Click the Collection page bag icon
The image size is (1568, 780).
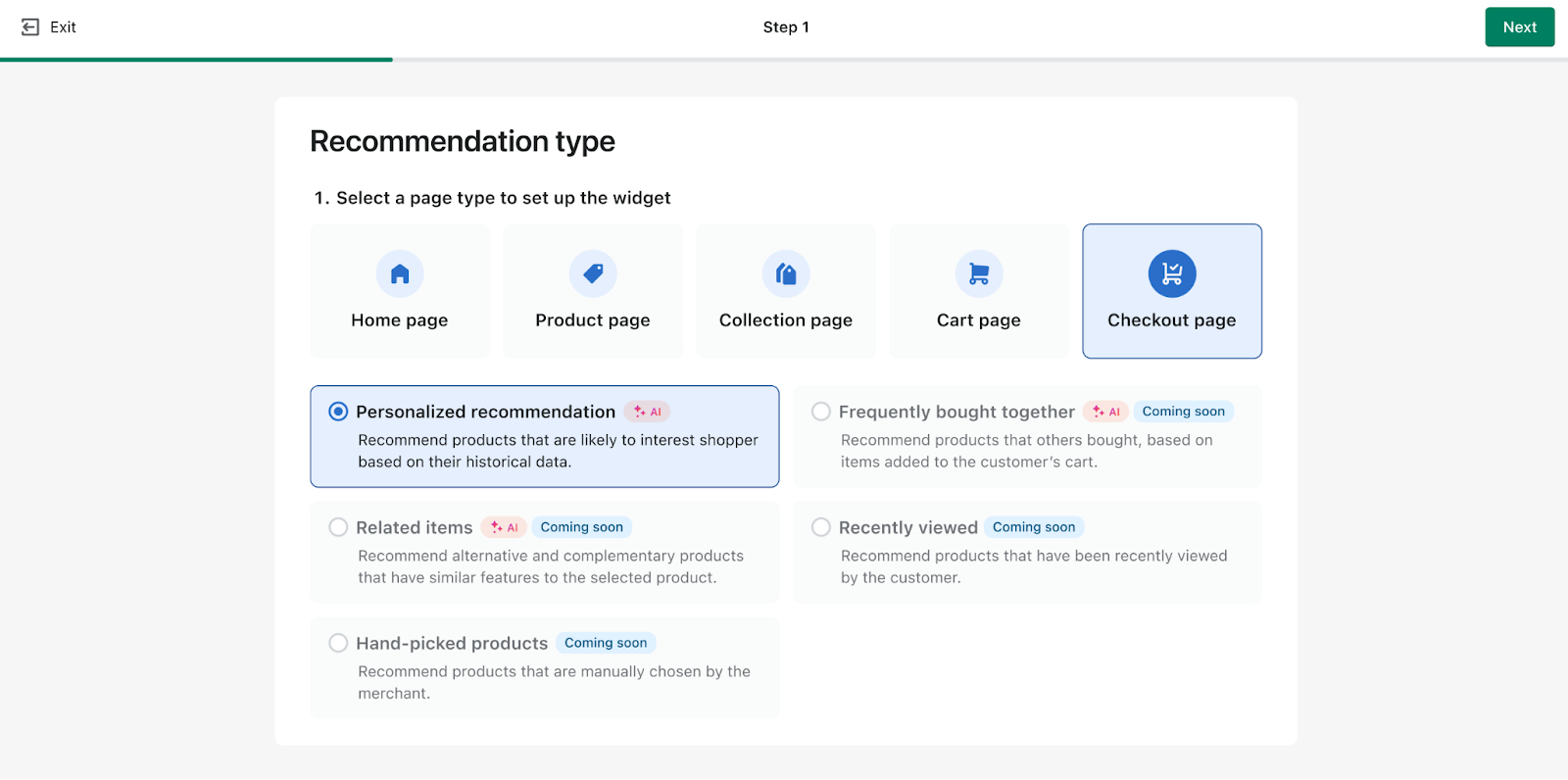click(785, 273)
